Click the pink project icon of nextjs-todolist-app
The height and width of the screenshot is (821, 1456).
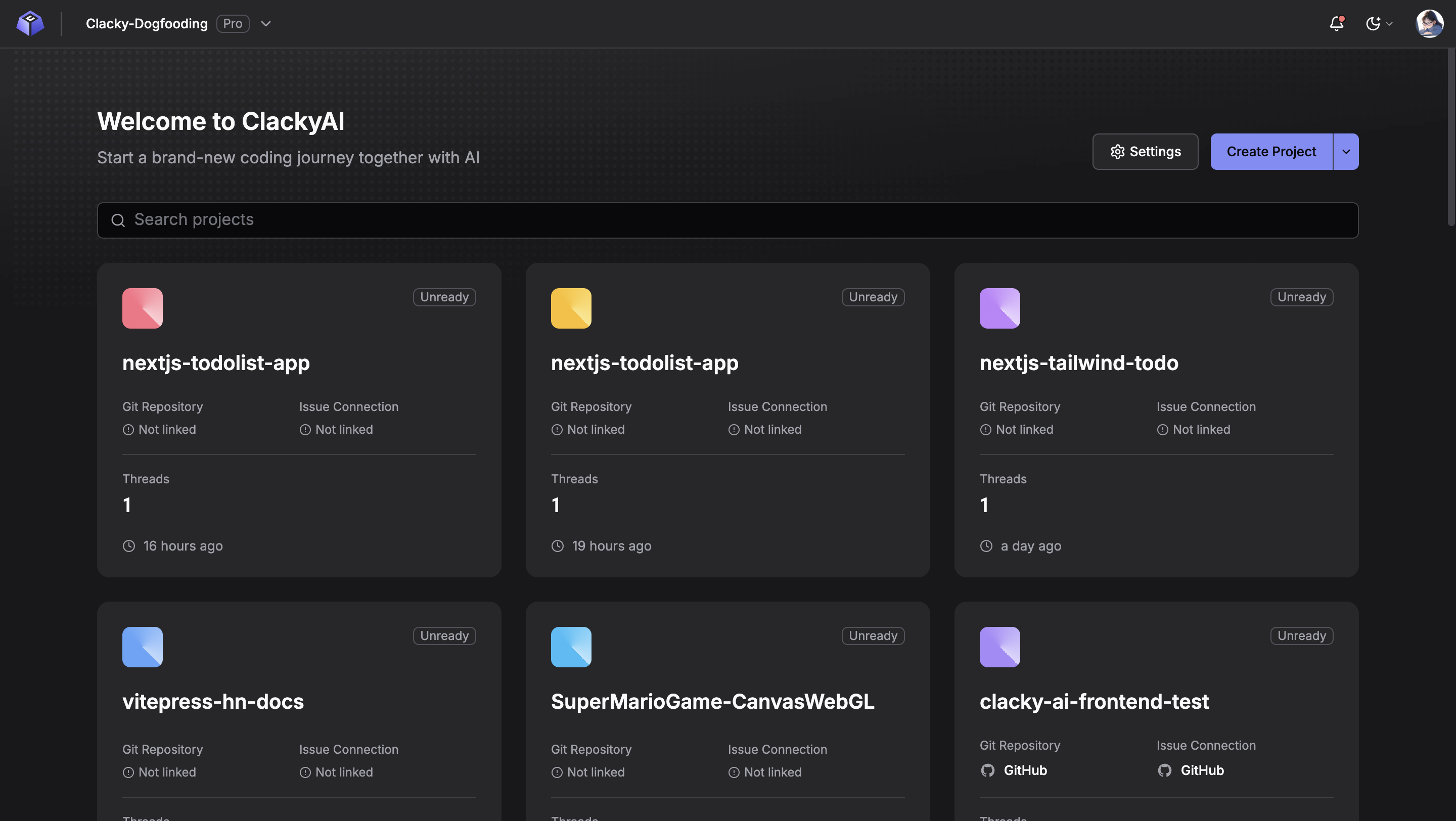pos(143,308)
